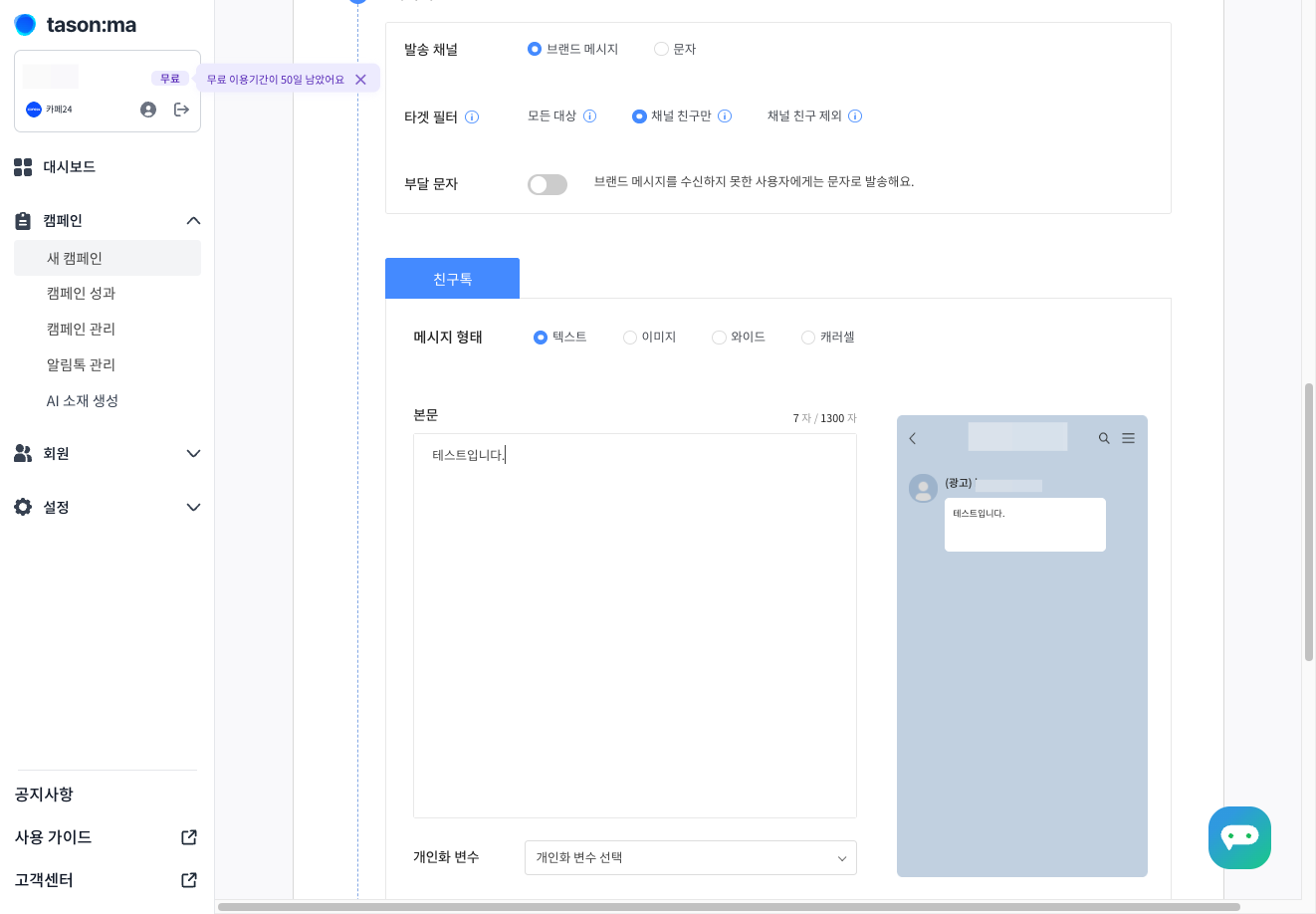Click the tason:ma logo
Viewport: 1316px width, 914px height.
[76, 25]
